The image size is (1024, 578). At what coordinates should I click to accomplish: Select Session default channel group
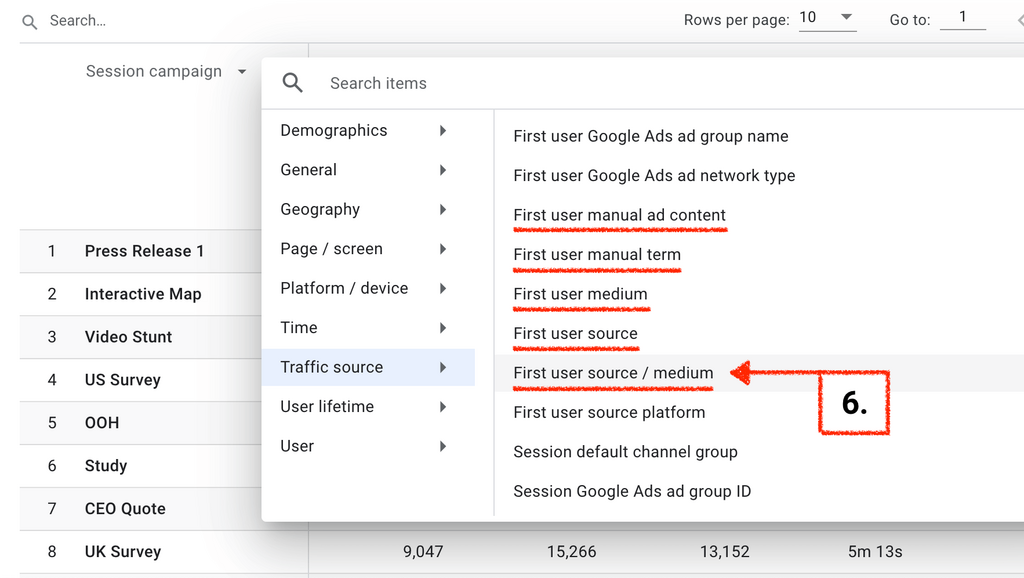coord(625,452)
